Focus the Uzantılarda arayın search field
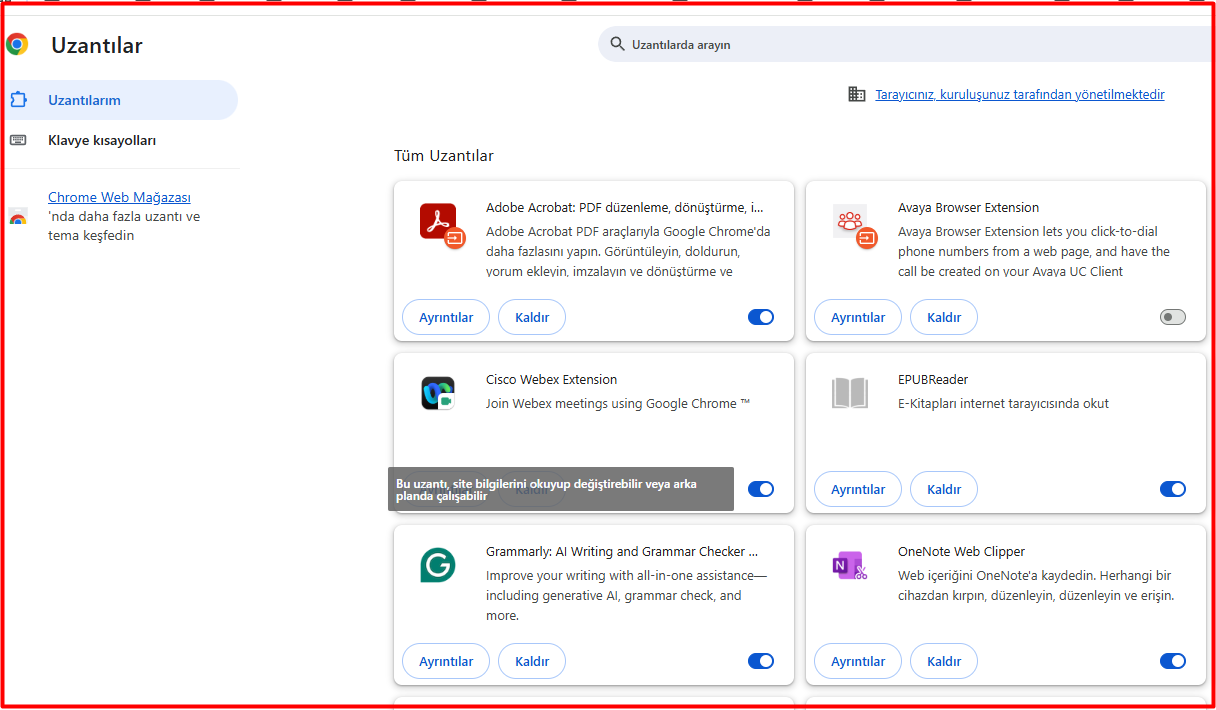The width and height of the screenshot is (1216, 710). point(907,44)
